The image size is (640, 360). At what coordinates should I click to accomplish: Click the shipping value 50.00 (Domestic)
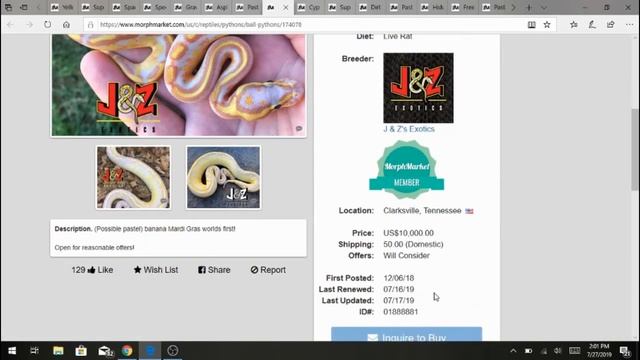pyautogui.click(x=413, y=244)
